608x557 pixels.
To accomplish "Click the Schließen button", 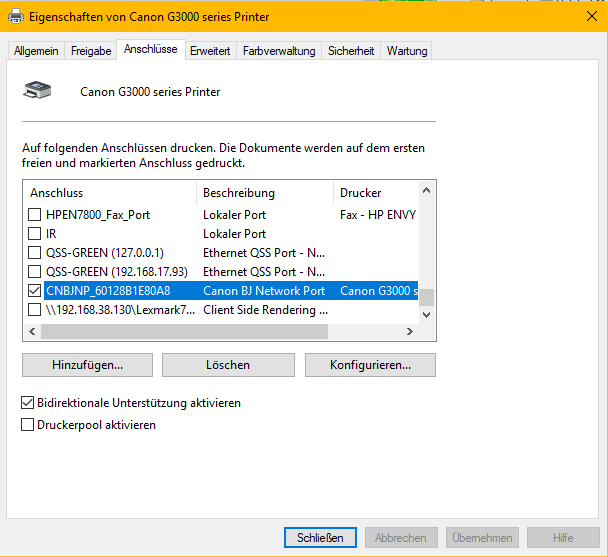I will 320,537.
